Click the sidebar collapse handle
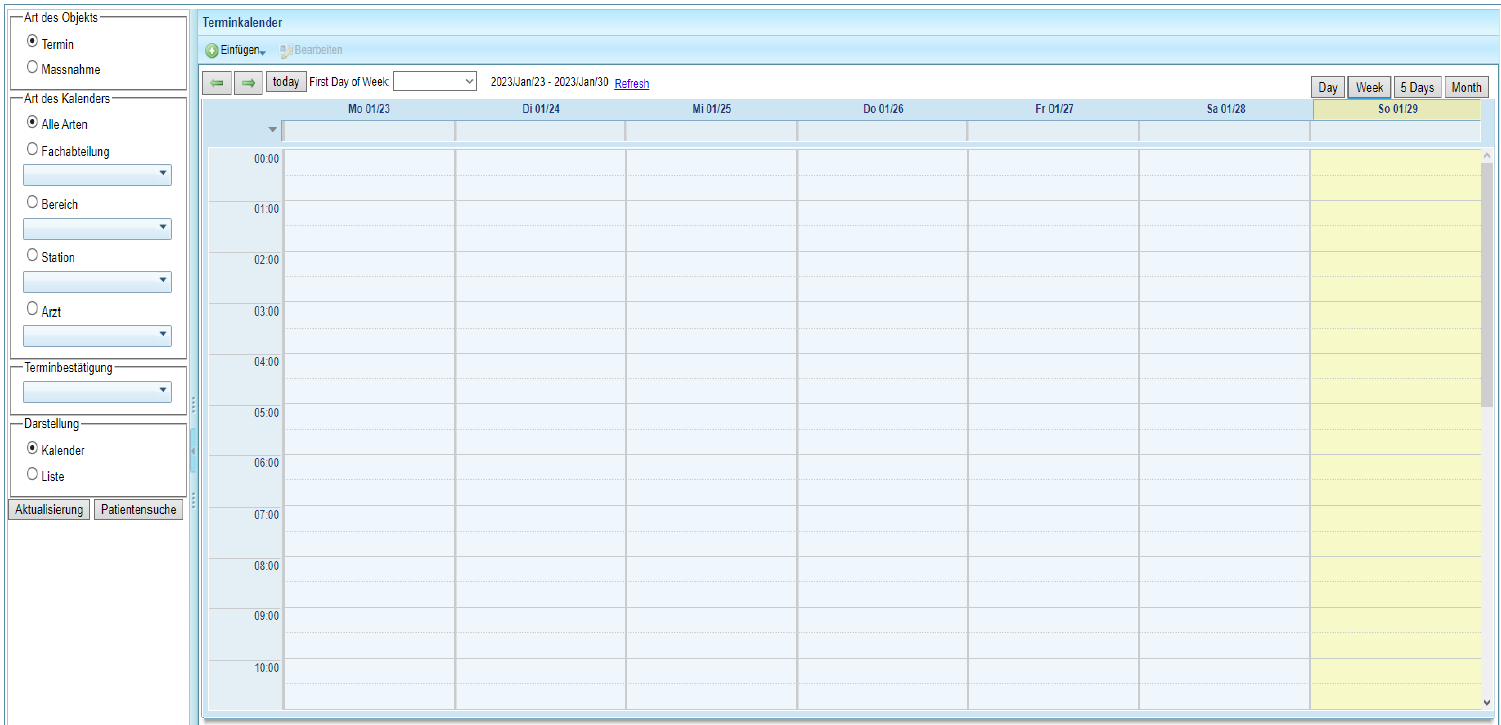The width and height of the screenshot is (1501, 725). (193, 451)
